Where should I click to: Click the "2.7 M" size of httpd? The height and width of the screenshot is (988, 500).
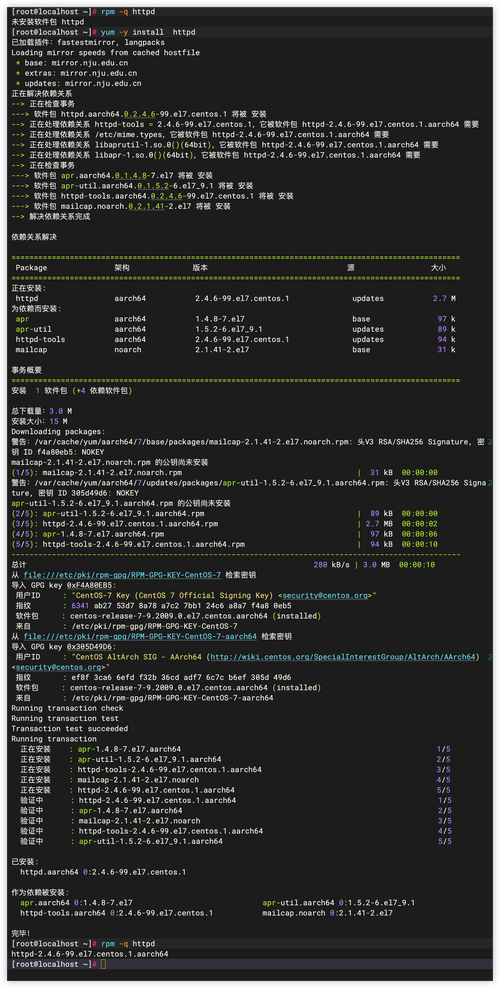pos(444,298)
